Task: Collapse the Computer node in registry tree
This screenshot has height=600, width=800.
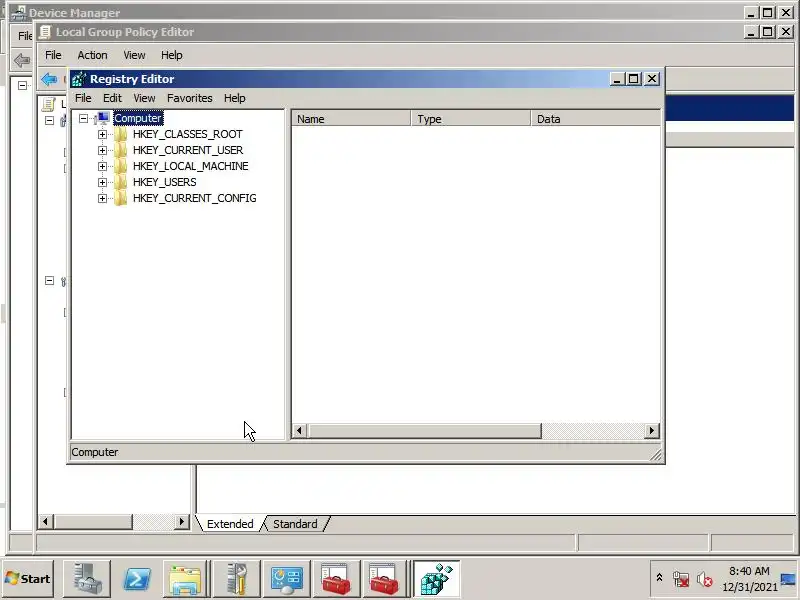Action: pyautogui.click(x=83, y=118)
